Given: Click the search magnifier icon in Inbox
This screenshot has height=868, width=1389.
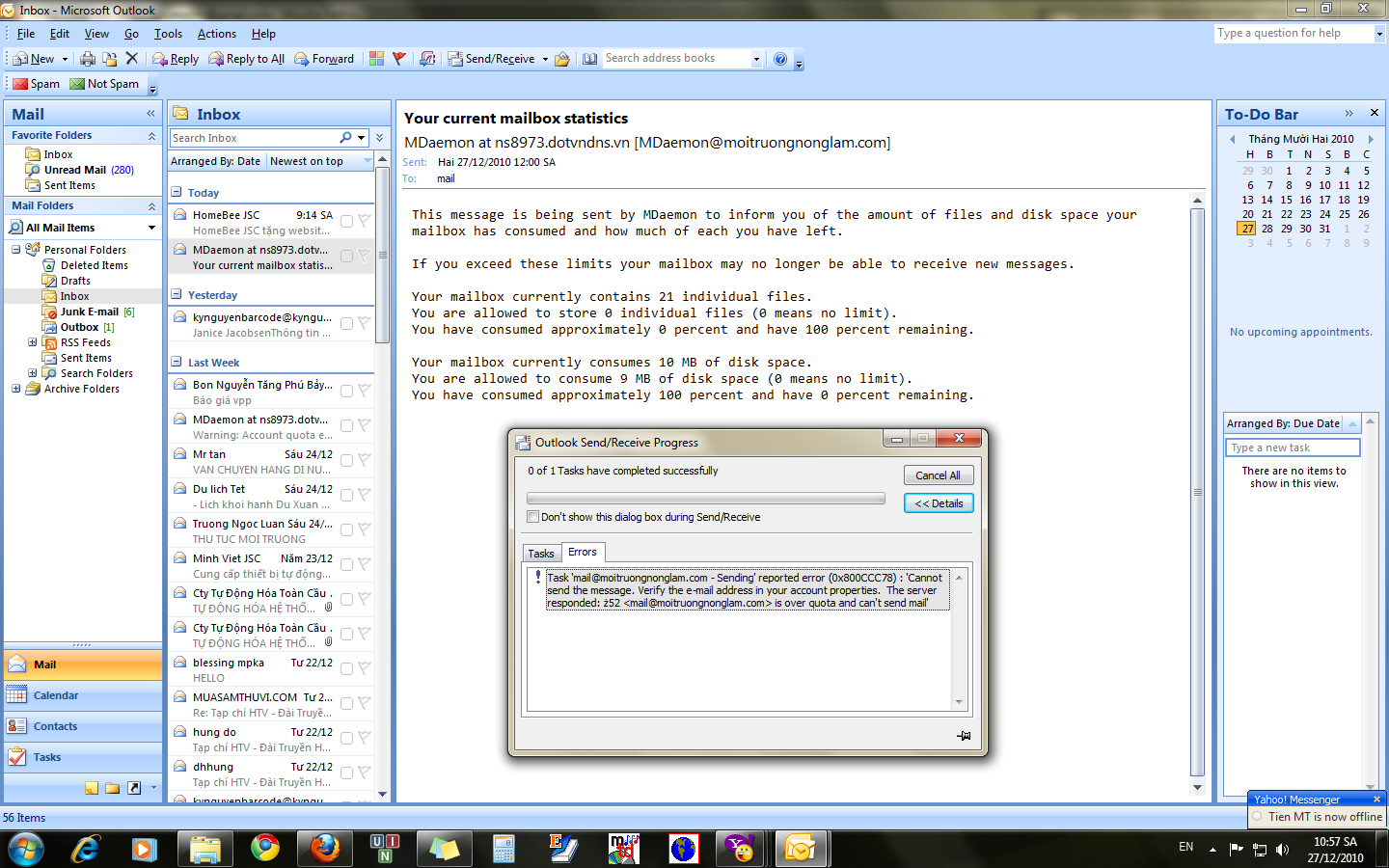Looking at the screenshot, I should 345,138.
